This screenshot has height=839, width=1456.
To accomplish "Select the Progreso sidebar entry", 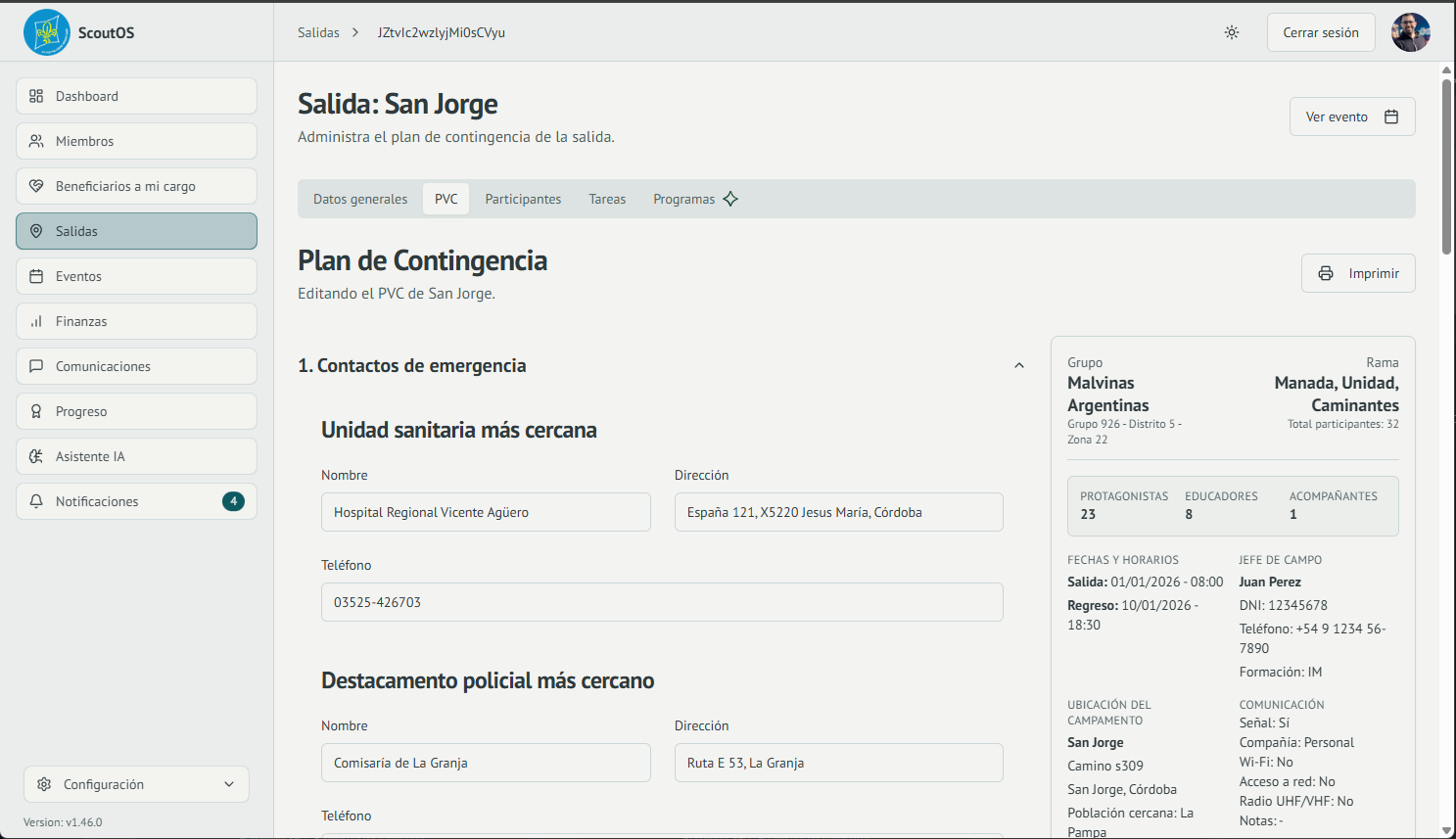I will tap(136, 411).
